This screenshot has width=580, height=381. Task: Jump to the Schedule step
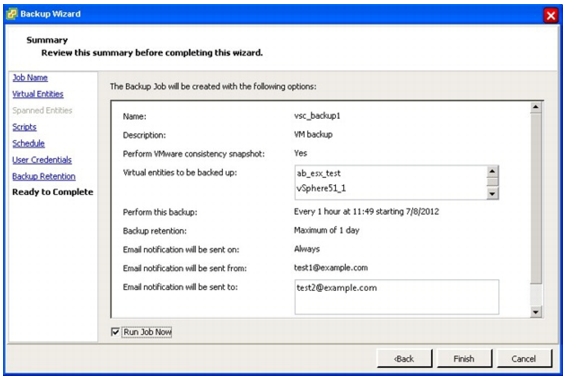coord(28,144)
